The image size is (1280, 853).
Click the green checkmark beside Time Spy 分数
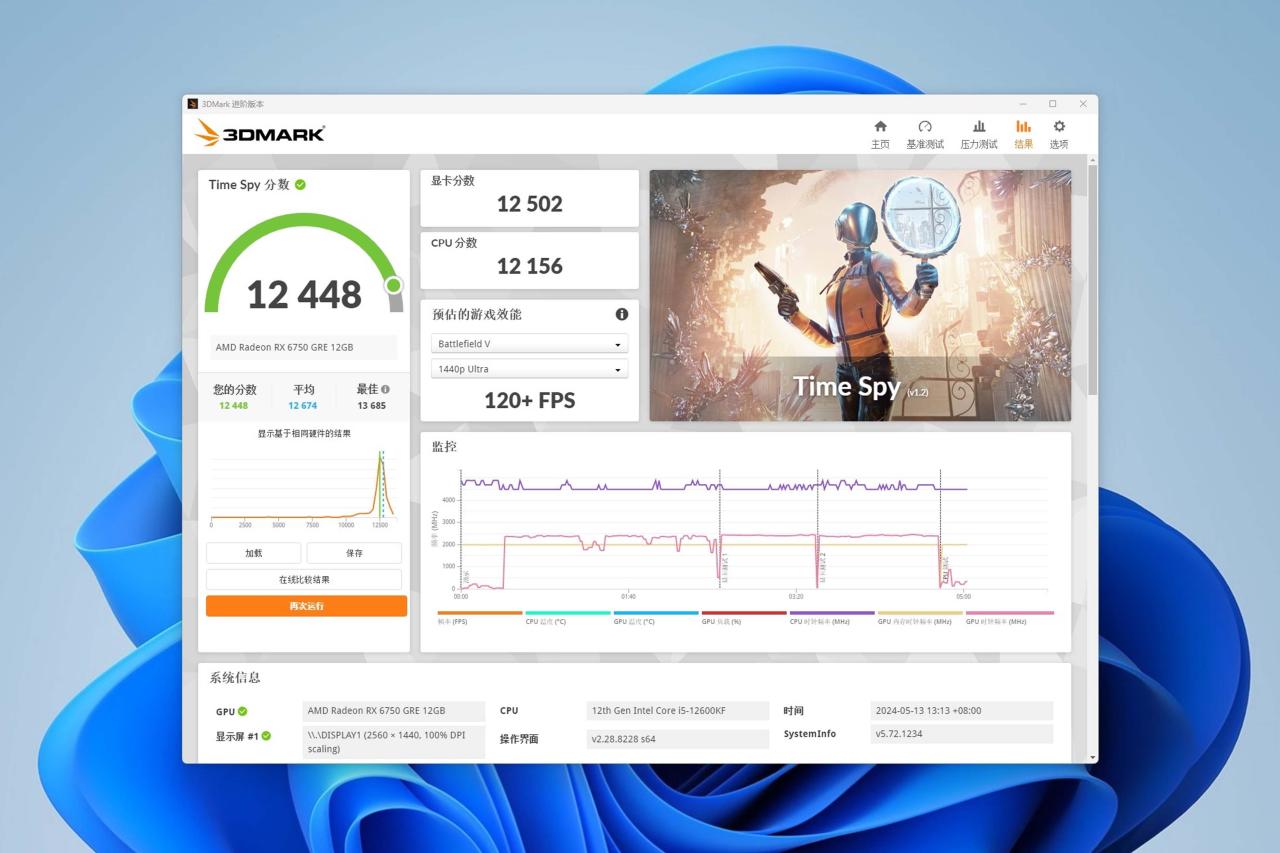(x=300, y=184)
